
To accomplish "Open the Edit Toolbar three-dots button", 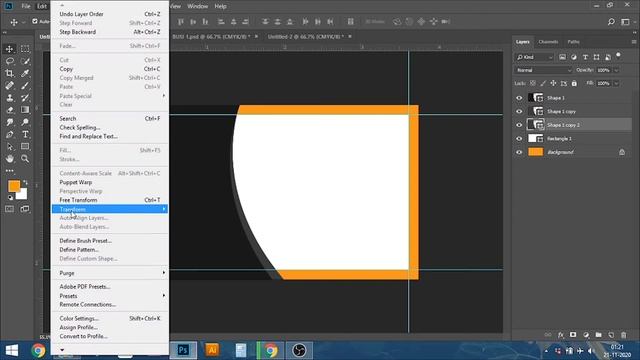I will [x=9, y=171].
